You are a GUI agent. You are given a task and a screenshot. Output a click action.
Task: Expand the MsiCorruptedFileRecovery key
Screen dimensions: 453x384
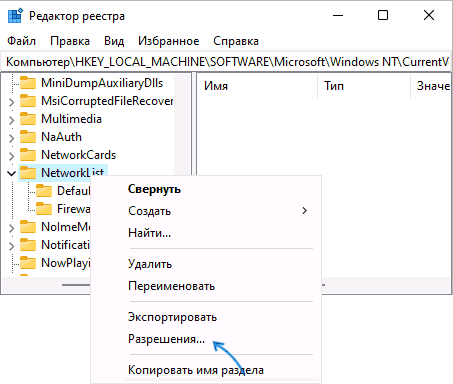[x=11, y=102]
